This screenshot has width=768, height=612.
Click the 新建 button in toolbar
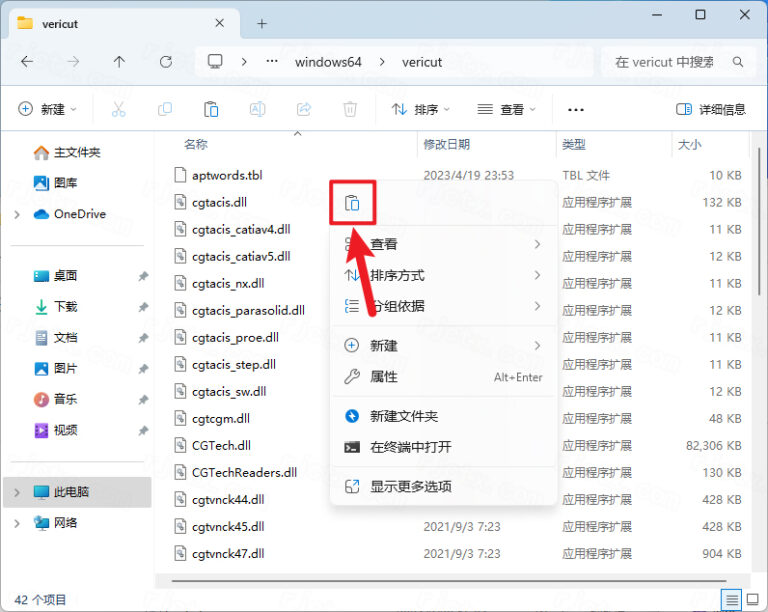coord(47,109)
